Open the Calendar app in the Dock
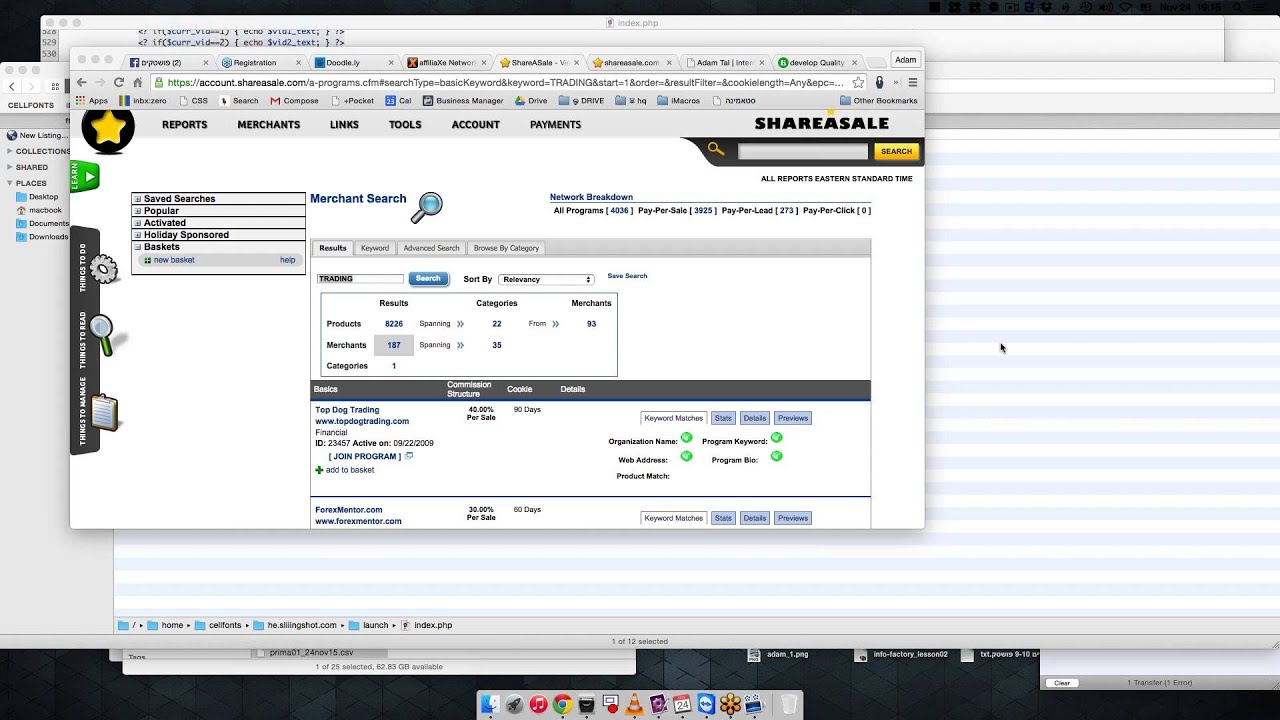1280x720 pixels. (682, 705)
